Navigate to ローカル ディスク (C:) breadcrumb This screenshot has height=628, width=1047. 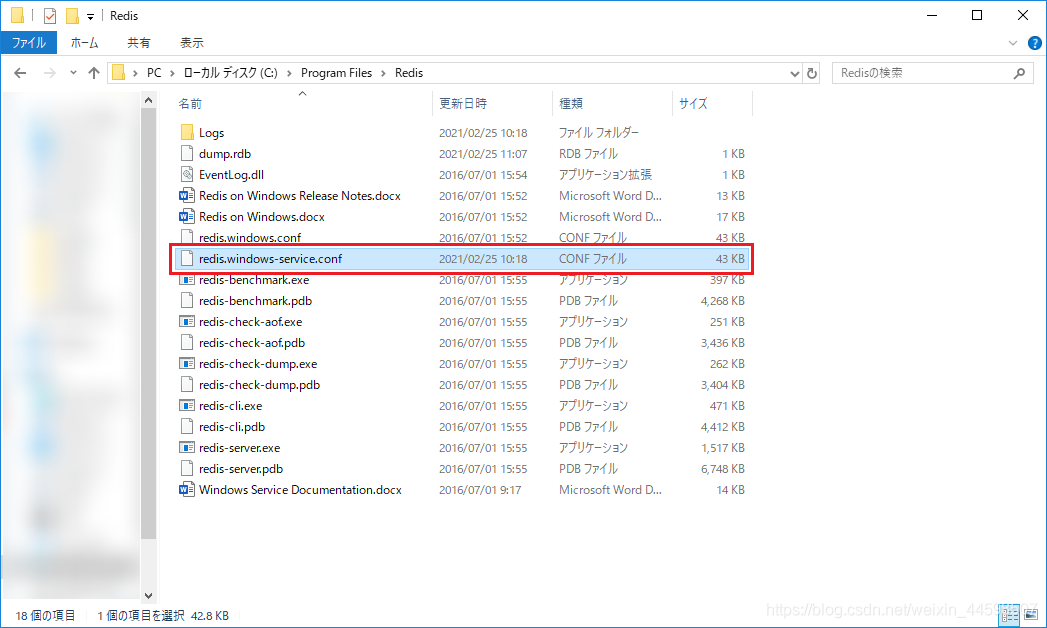click(x=230, y=73)
